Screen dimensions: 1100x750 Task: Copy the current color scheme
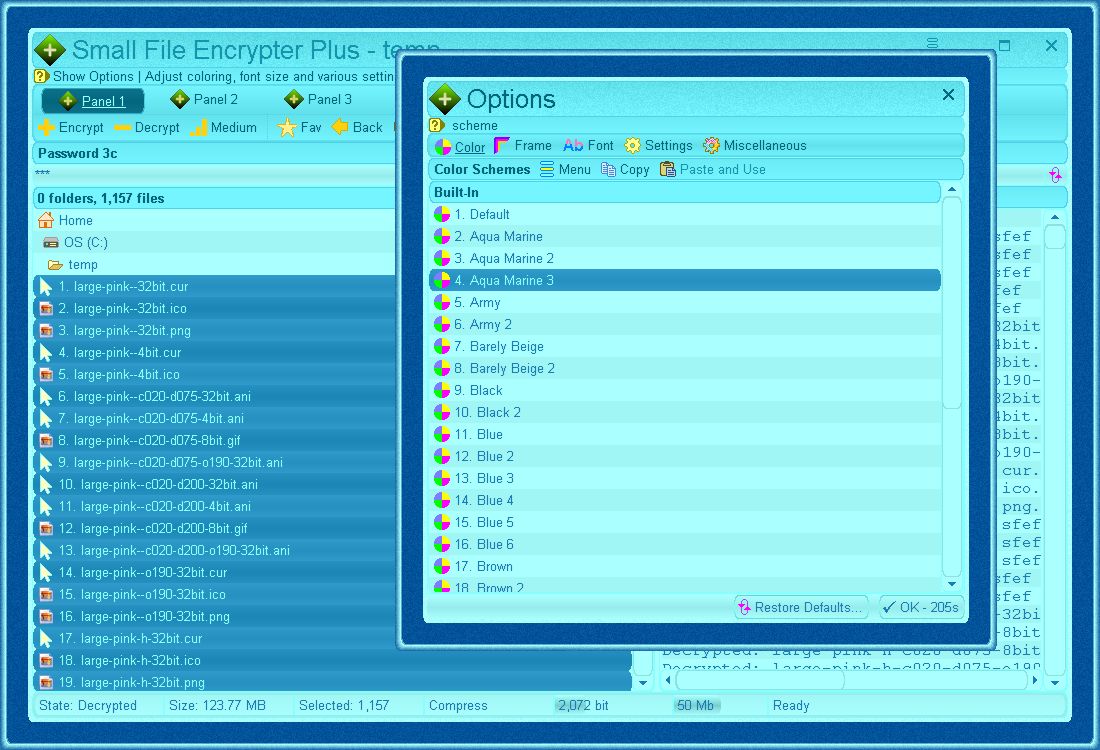coord(625,170)
